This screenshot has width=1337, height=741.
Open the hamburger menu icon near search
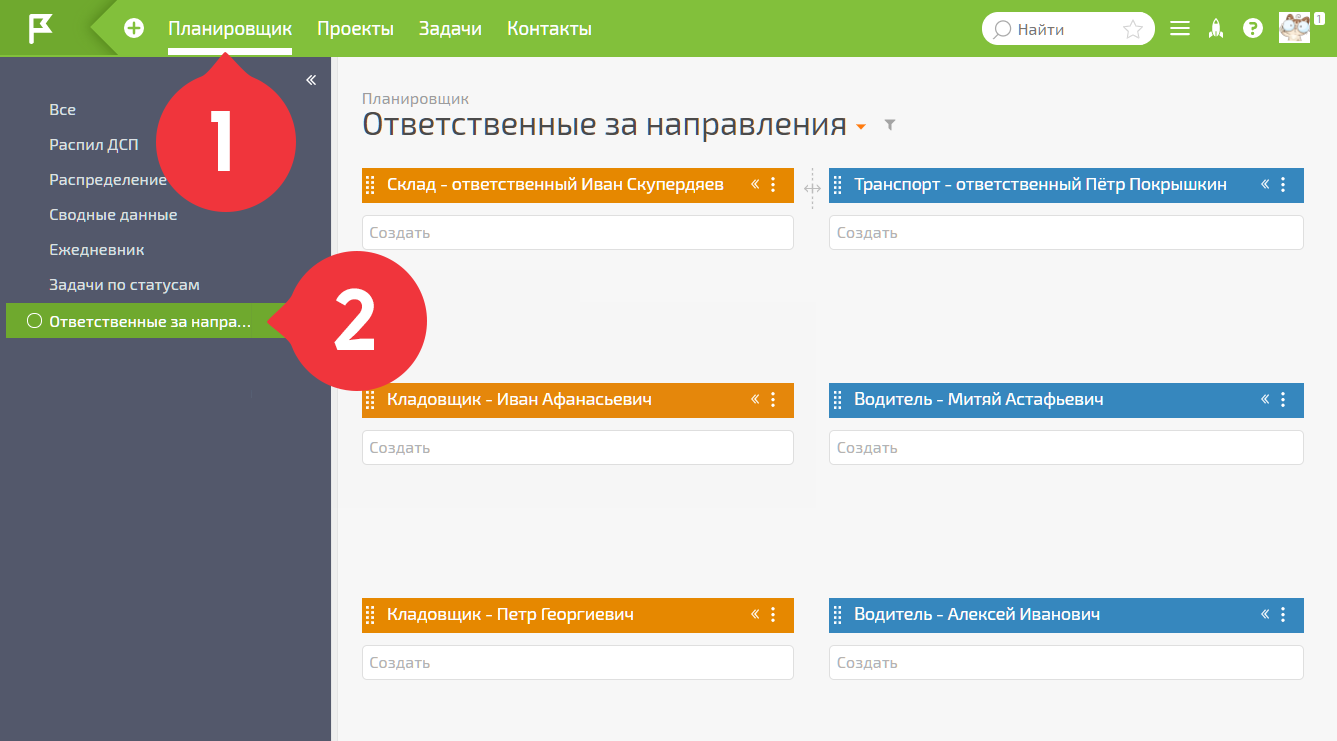pyautogui.click(x=1180, y=29)
